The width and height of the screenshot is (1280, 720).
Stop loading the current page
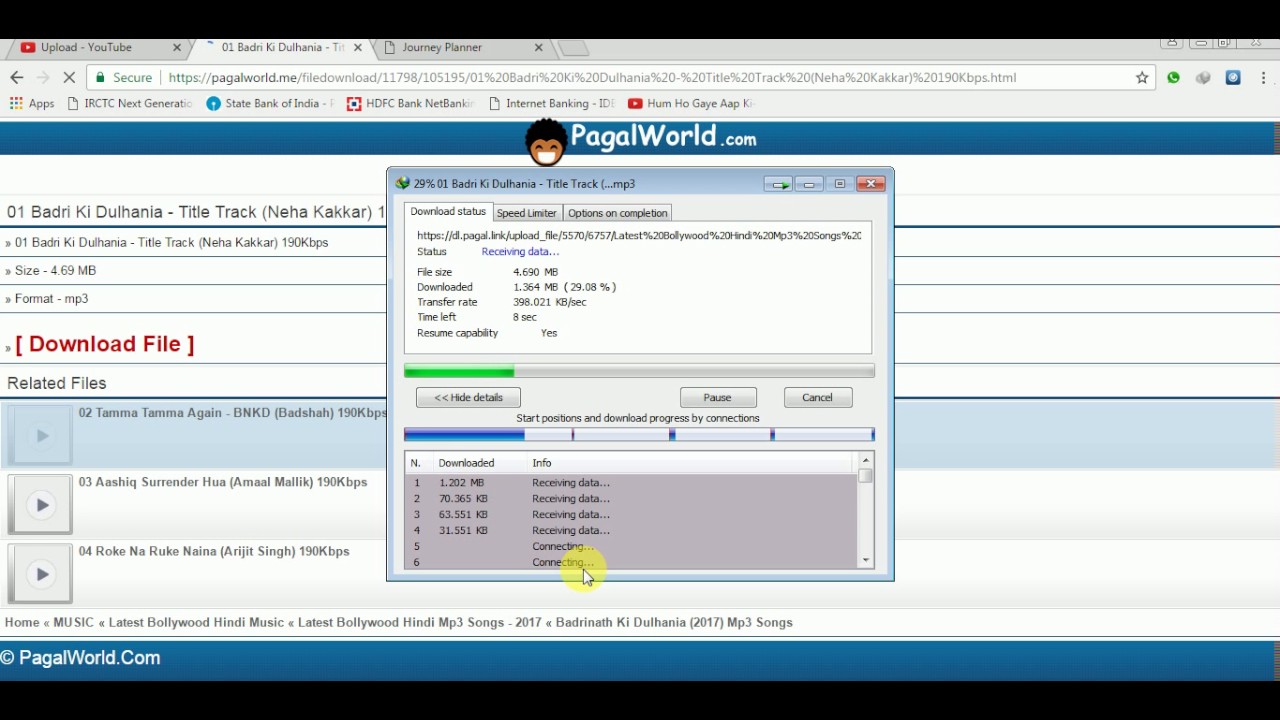tap(69, 77)
